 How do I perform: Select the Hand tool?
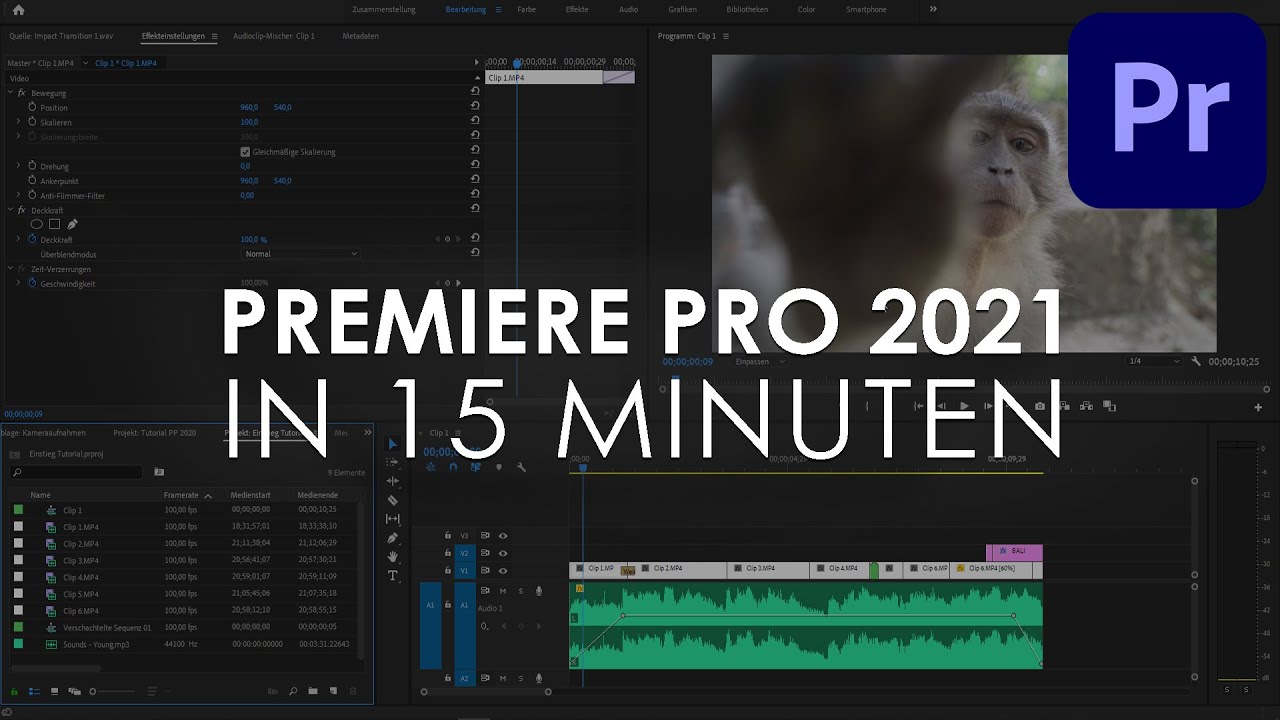[x=392, y=557]
